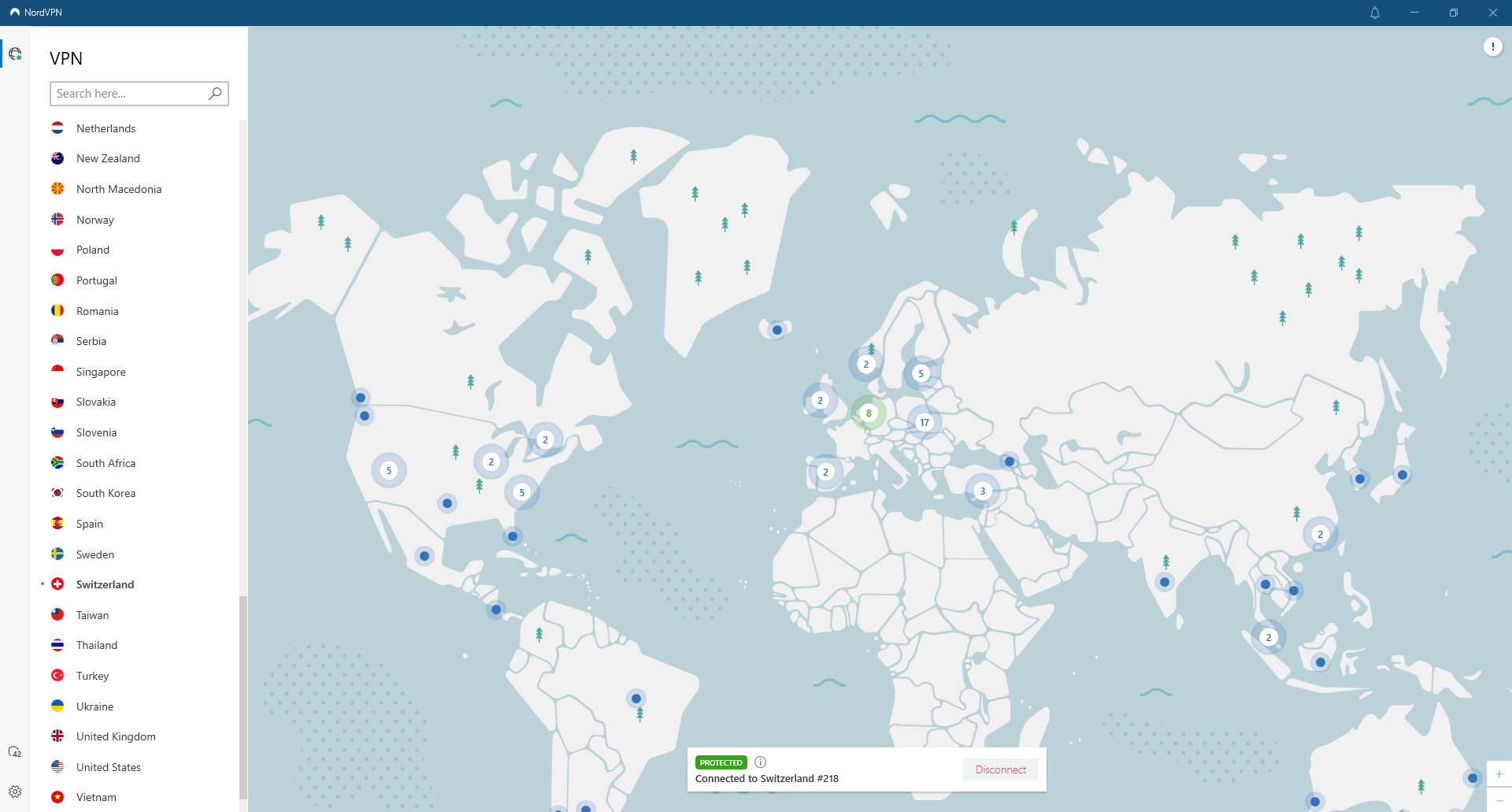
Task: Open the VPN globe sidebar icon
Action: [x=15, y=54]
